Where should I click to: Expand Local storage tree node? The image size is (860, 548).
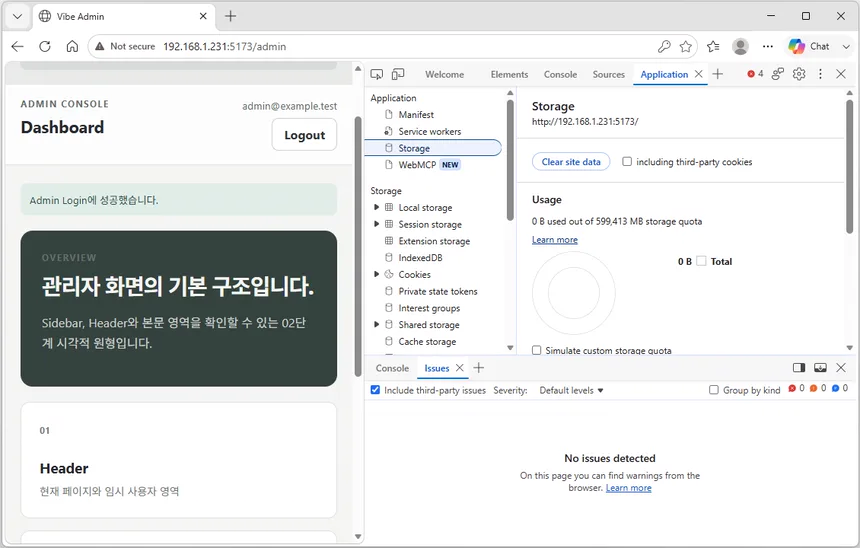tap(376, 207)
